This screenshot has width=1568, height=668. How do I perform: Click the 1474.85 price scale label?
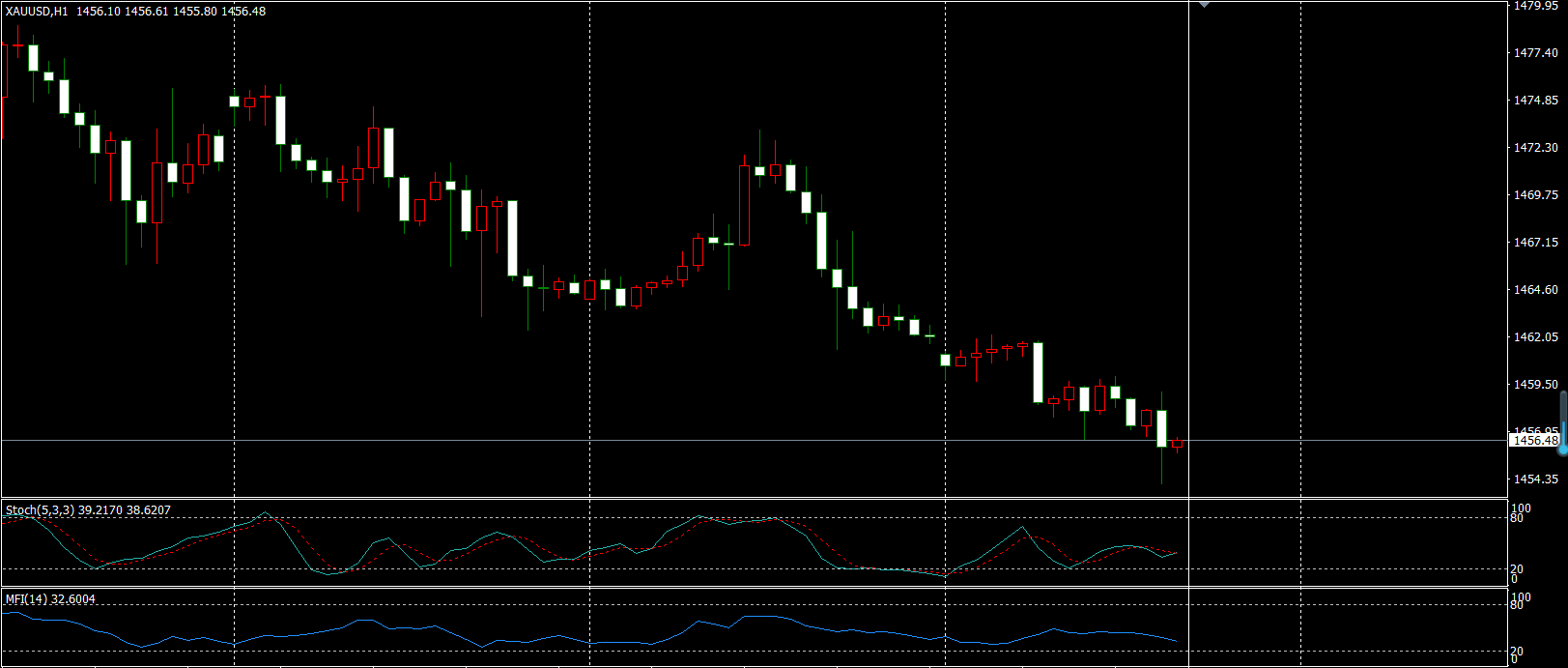pos(1535,101)
